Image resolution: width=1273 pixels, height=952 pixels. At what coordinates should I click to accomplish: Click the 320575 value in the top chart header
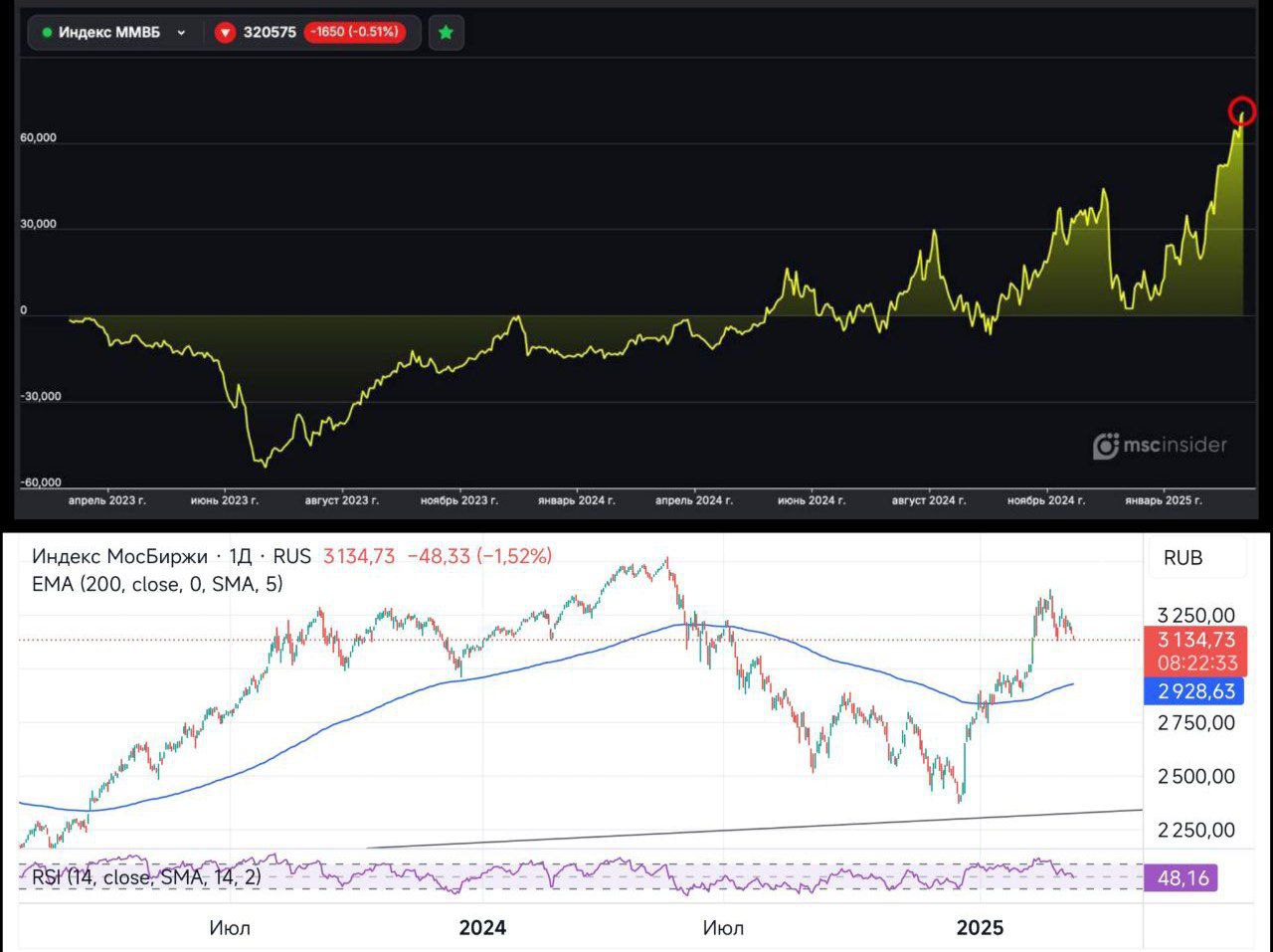pos(270,32)
